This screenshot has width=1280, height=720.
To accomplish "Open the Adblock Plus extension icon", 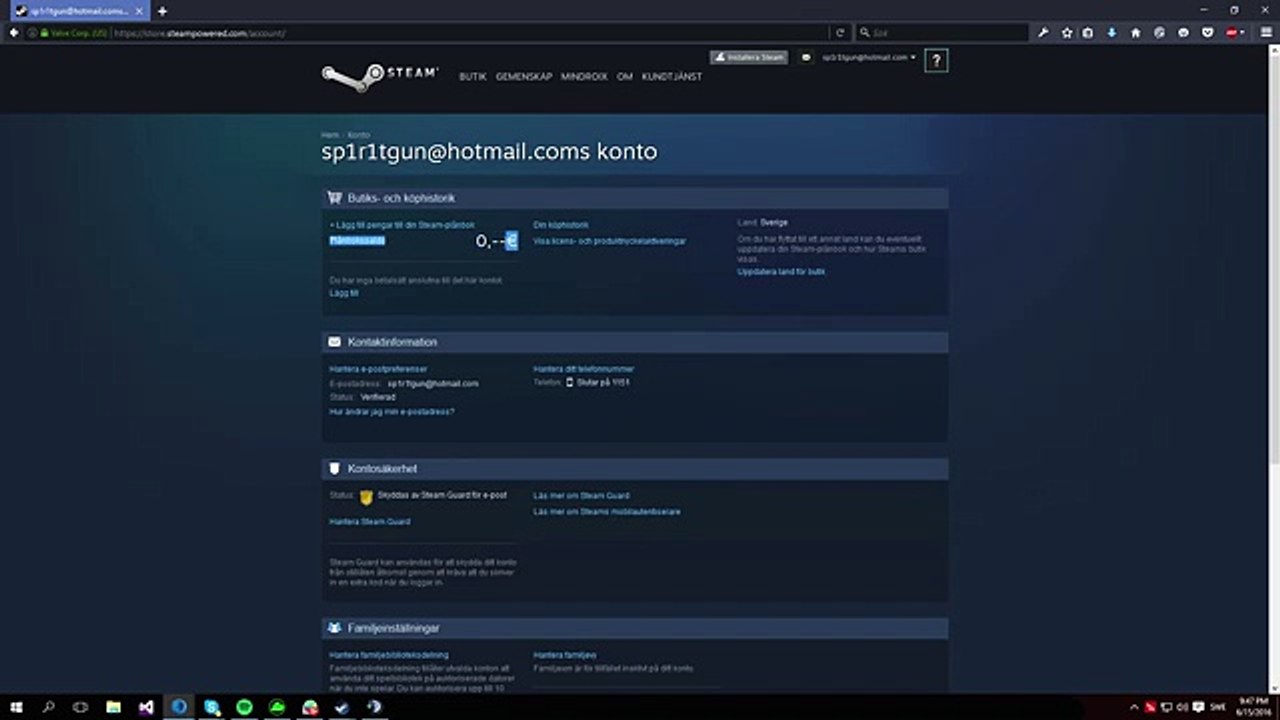I will (x=1233, y=33).
